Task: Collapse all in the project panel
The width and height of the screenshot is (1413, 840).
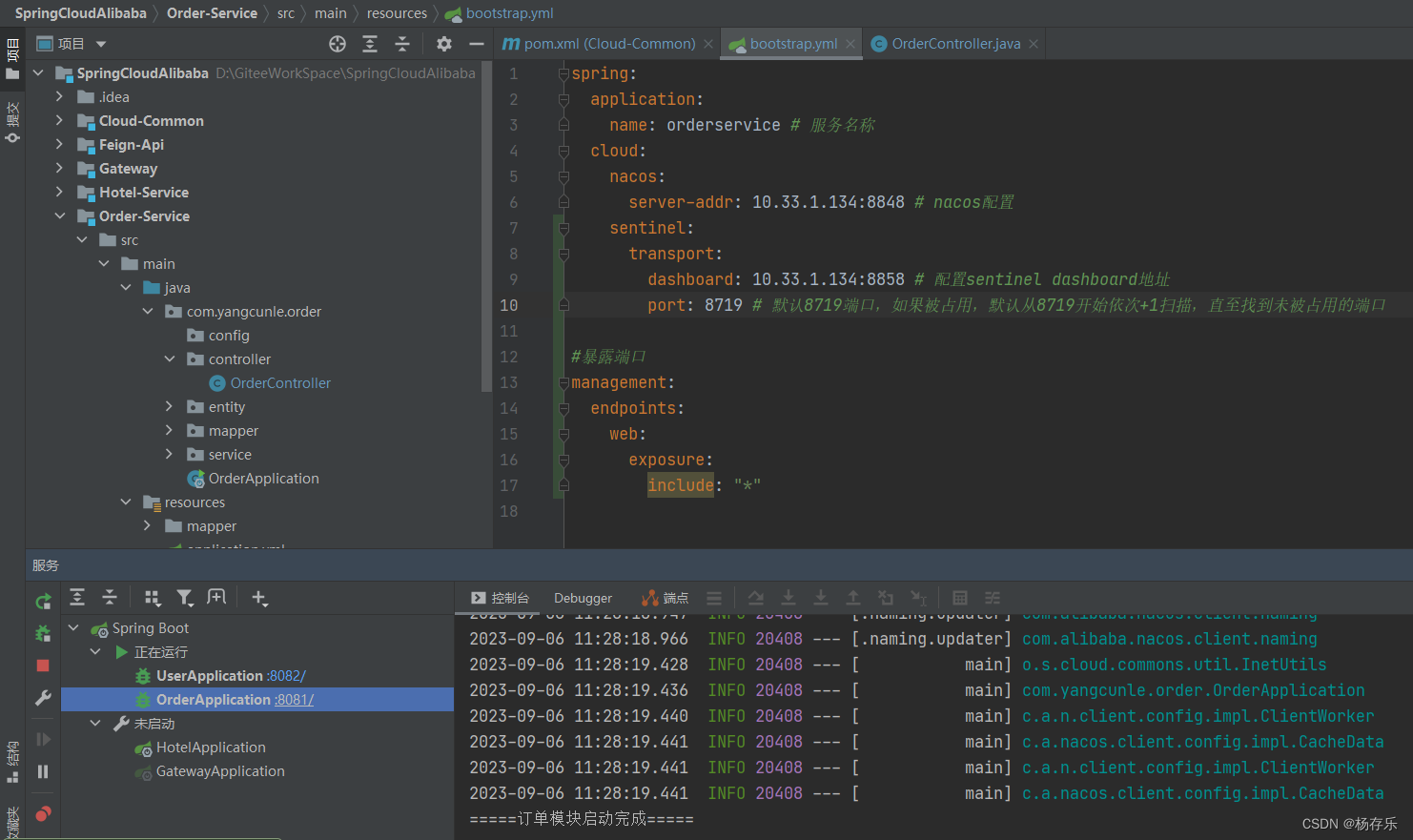Action: pyautogui.click(x=402, y=44)
